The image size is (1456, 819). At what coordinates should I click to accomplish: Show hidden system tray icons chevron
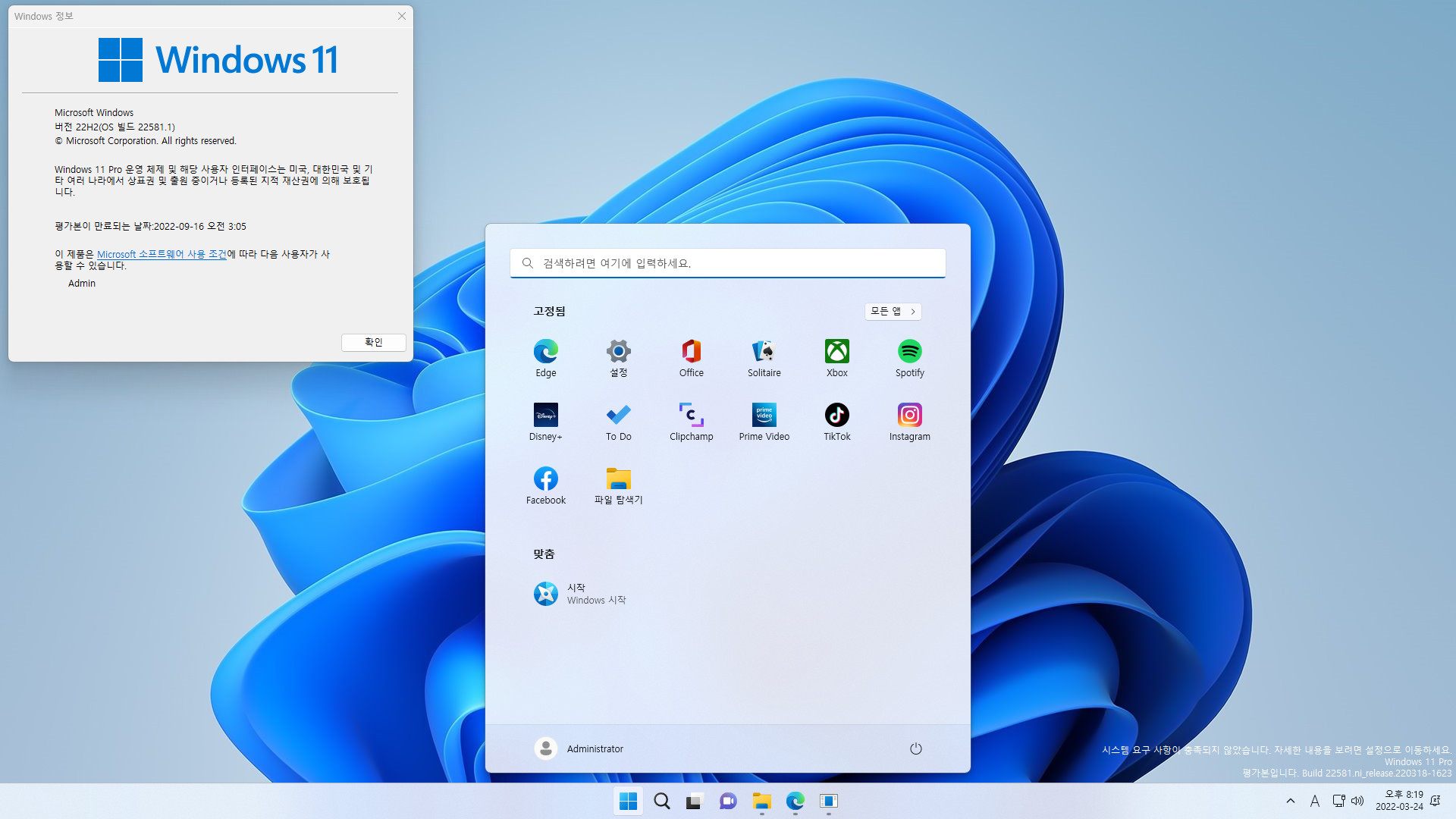1290,801
